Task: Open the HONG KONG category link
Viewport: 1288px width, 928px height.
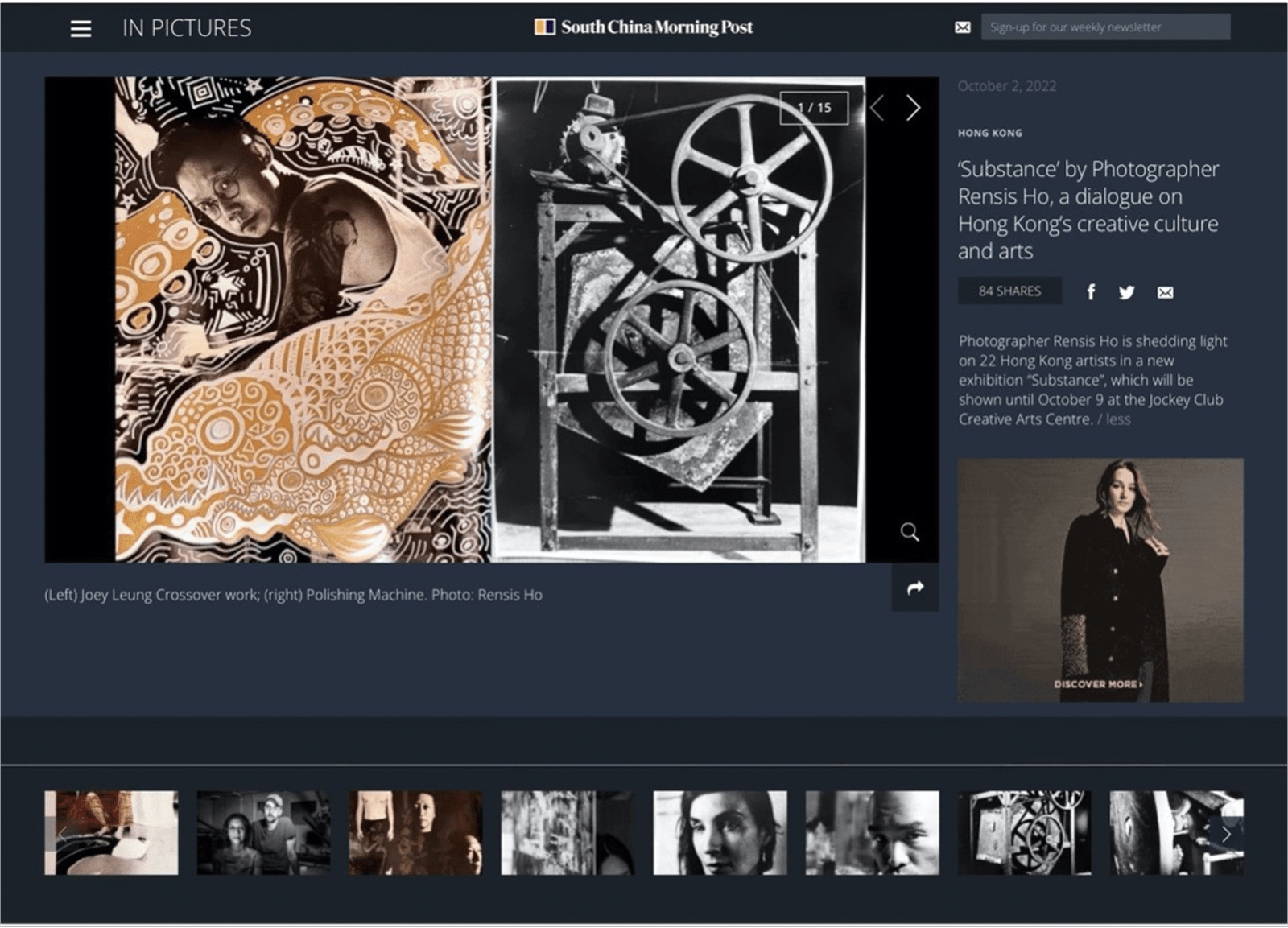Action: [x=989, y=134]
